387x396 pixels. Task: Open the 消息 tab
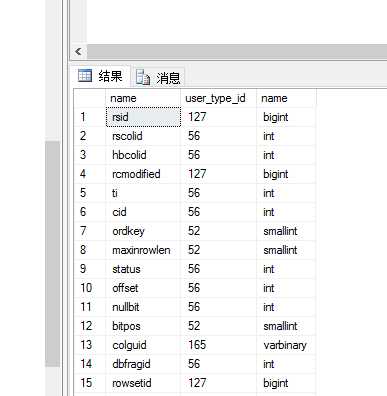coord(158,77)
